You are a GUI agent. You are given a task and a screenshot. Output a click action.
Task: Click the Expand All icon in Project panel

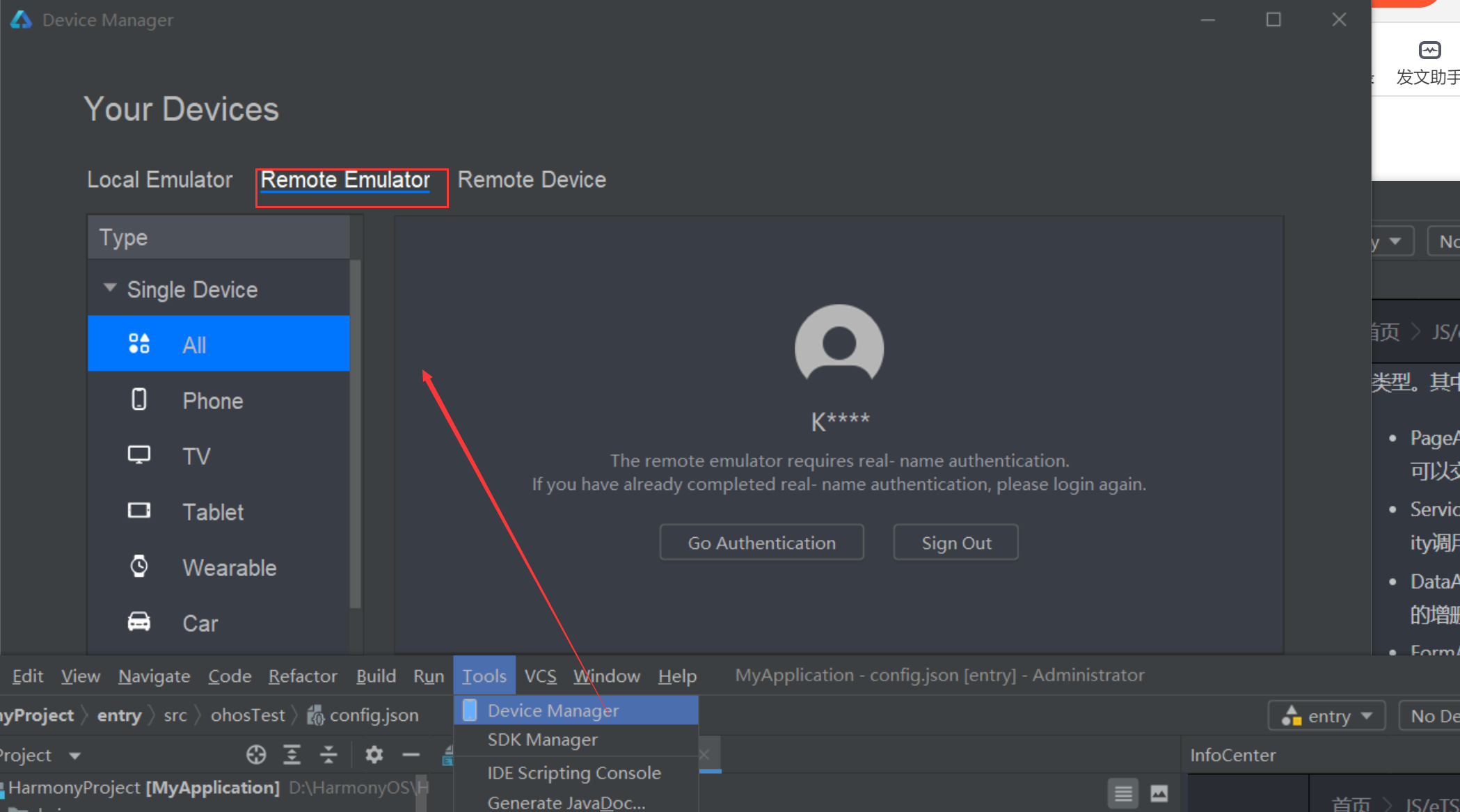pyautogui.click(x=292, y=755)
